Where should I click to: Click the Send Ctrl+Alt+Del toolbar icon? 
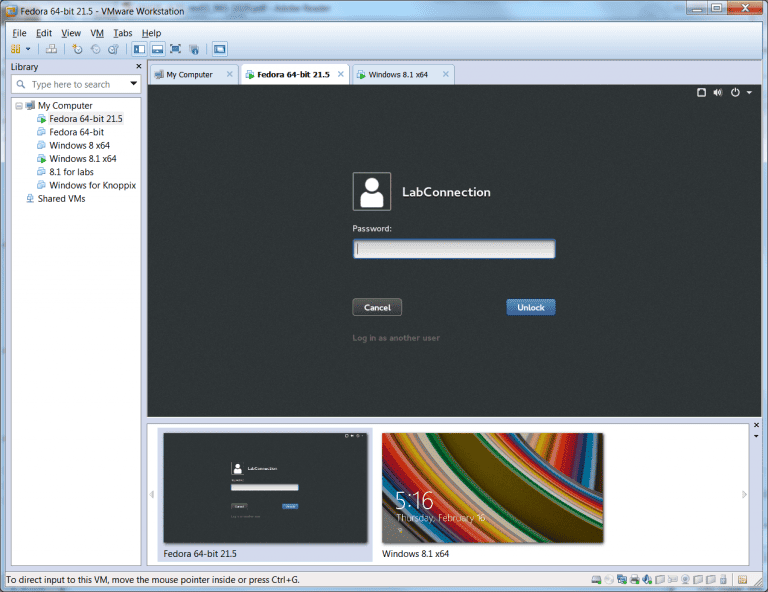pos(51,49)
